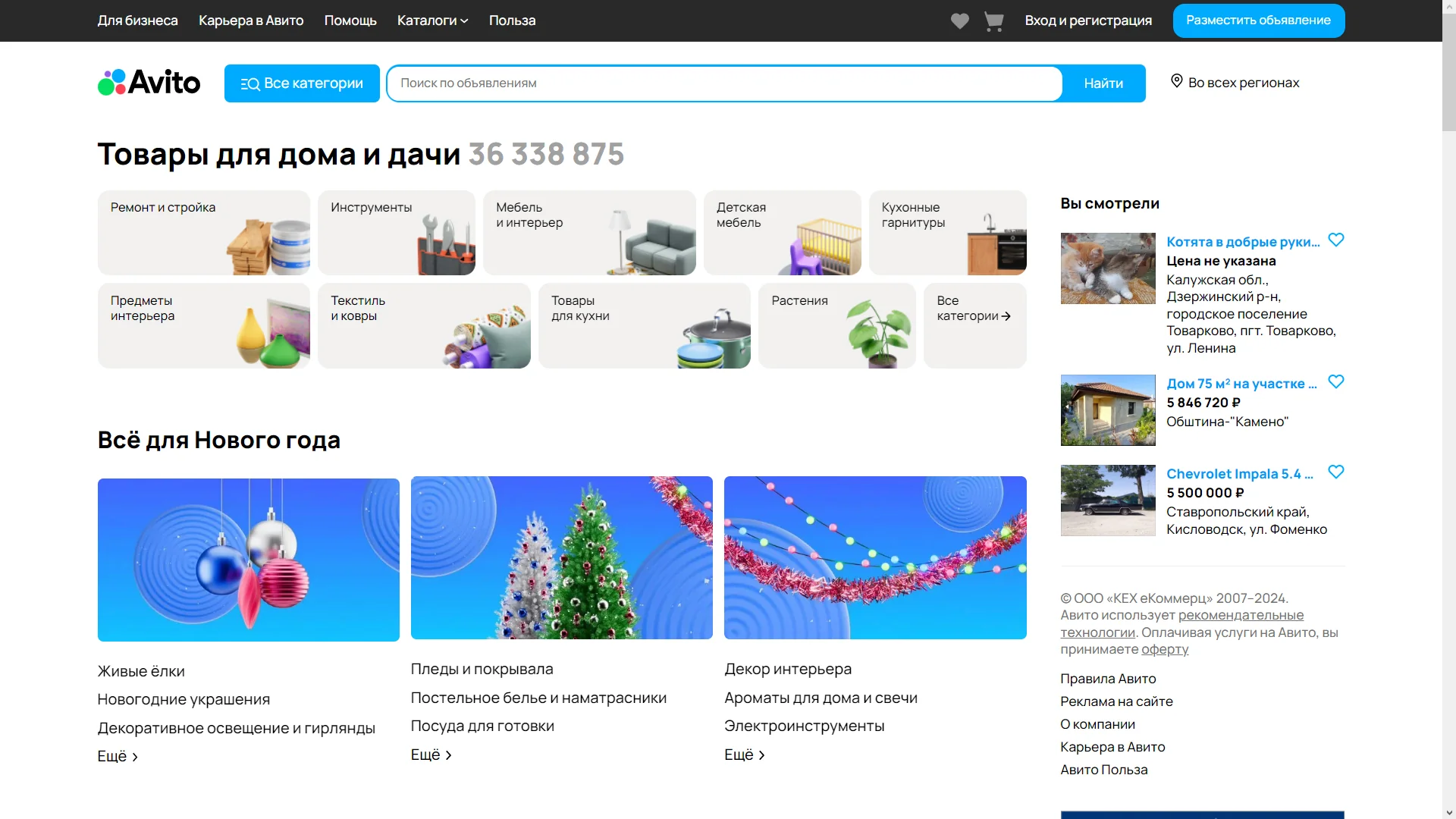Open the Инструменты category tile
This screenshot has width=1456, height=819.
(x=396, y=232)
